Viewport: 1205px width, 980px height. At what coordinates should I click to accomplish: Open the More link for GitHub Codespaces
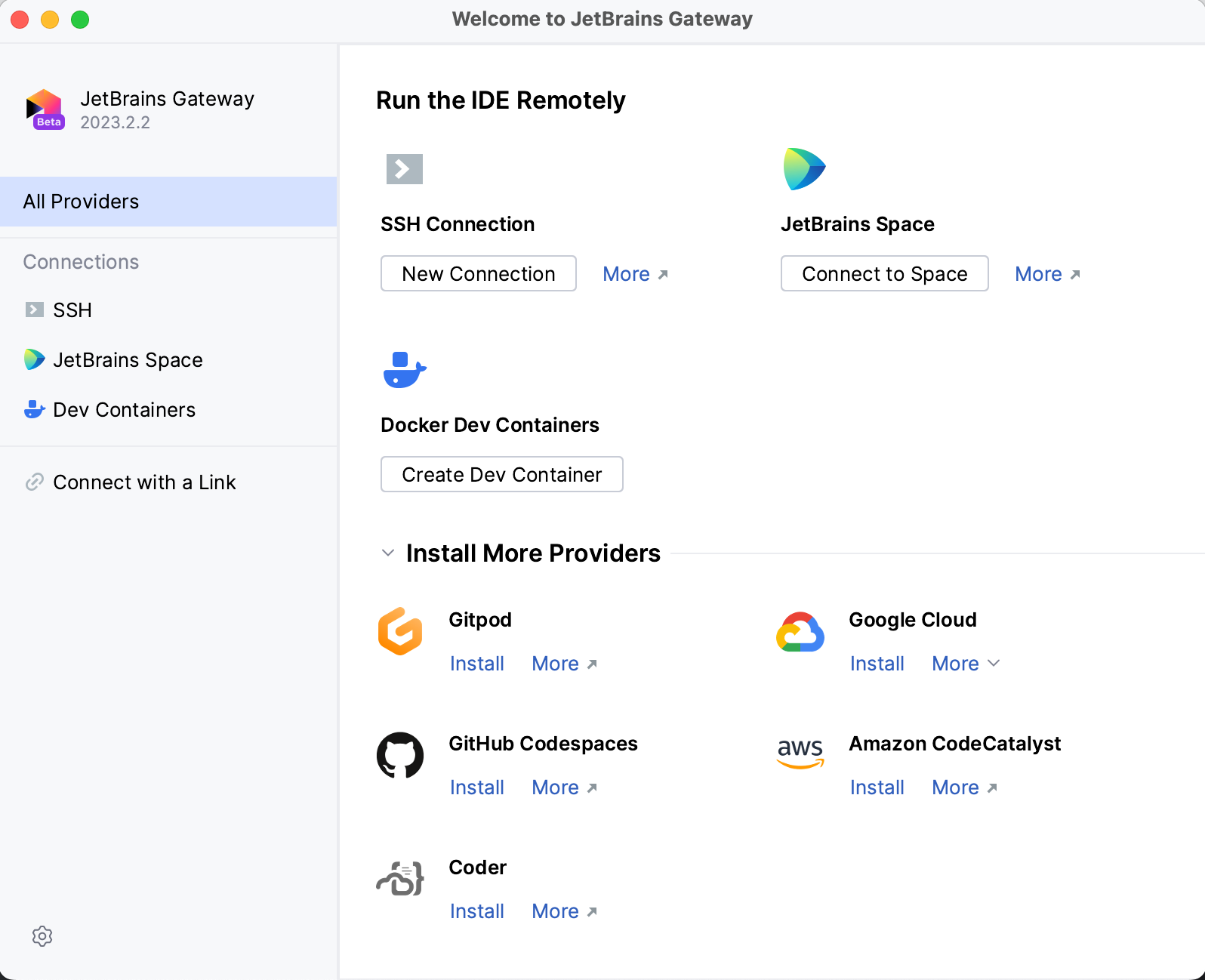click(x=565, y=787)
